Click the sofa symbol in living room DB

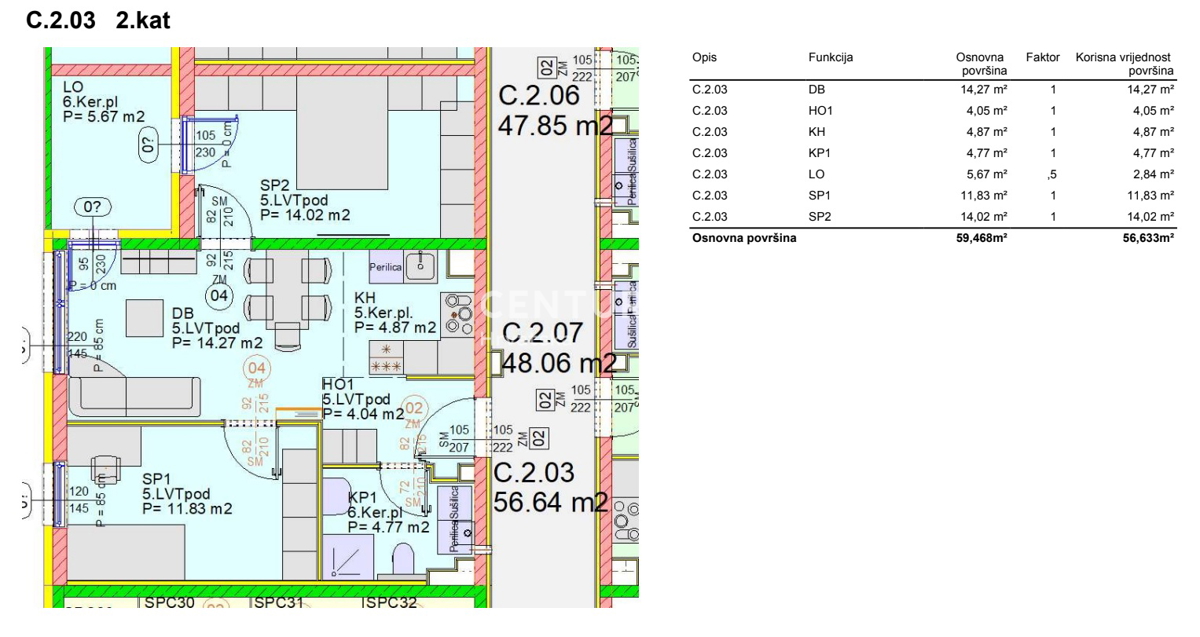[x=140, y=396]
